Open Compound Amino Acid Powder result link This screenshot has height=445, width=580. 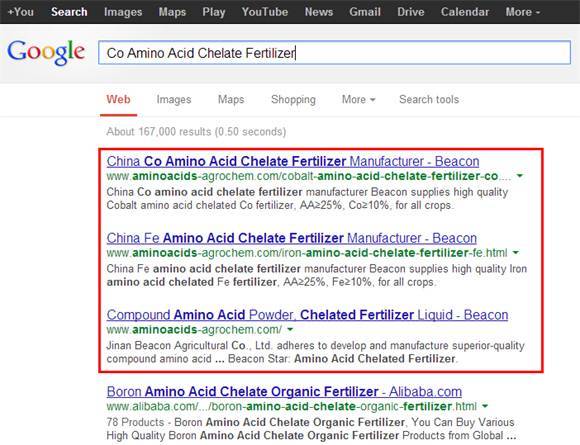click(x=307, y=315)
